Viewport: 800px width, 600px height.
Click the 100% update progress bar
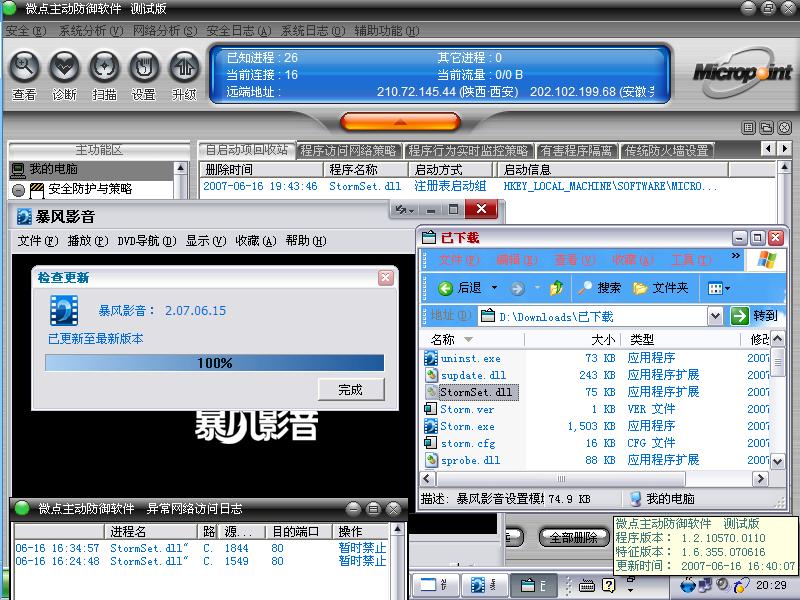point(214,363)
